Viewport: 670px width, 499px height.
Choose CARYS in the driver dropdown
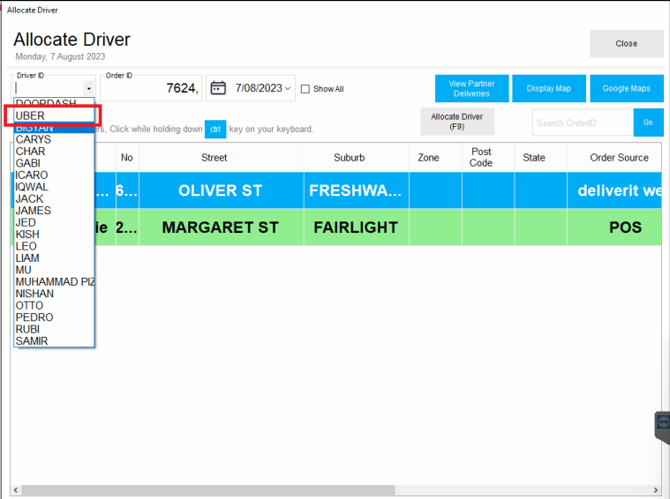point(33,140)
